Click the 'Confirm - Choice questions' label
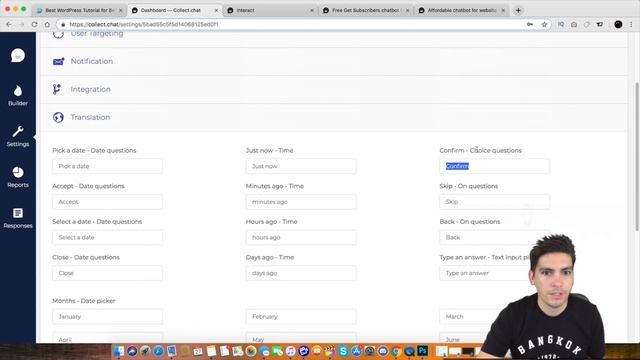 coord(480,151)
